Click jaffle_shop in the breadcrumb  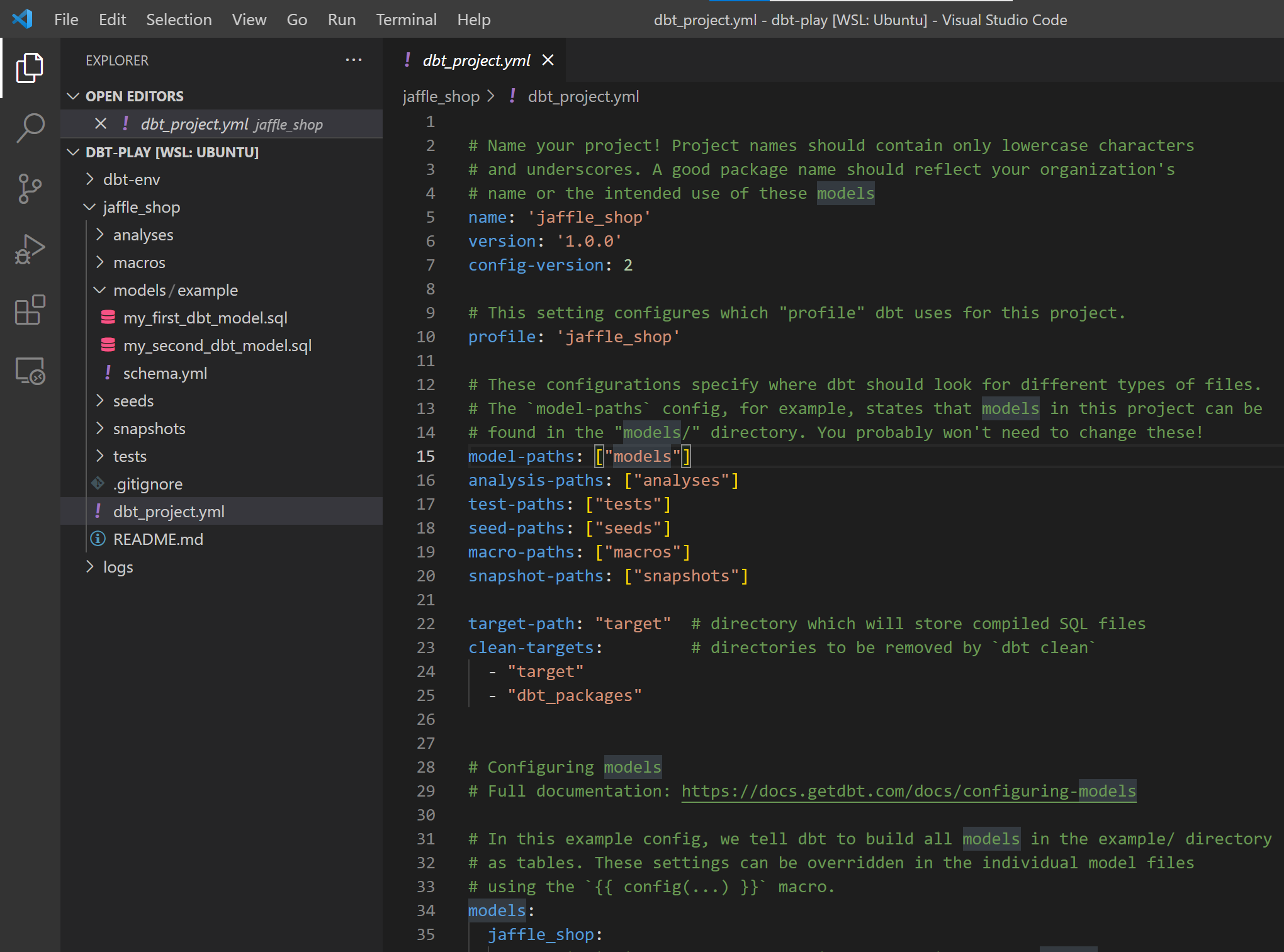point(441,96)
